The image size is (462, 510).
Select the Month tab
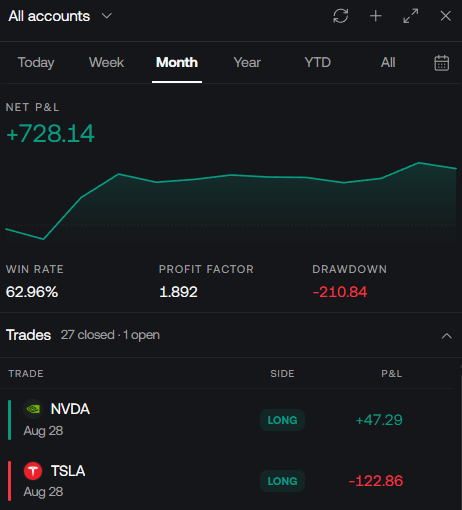(177, 62)
